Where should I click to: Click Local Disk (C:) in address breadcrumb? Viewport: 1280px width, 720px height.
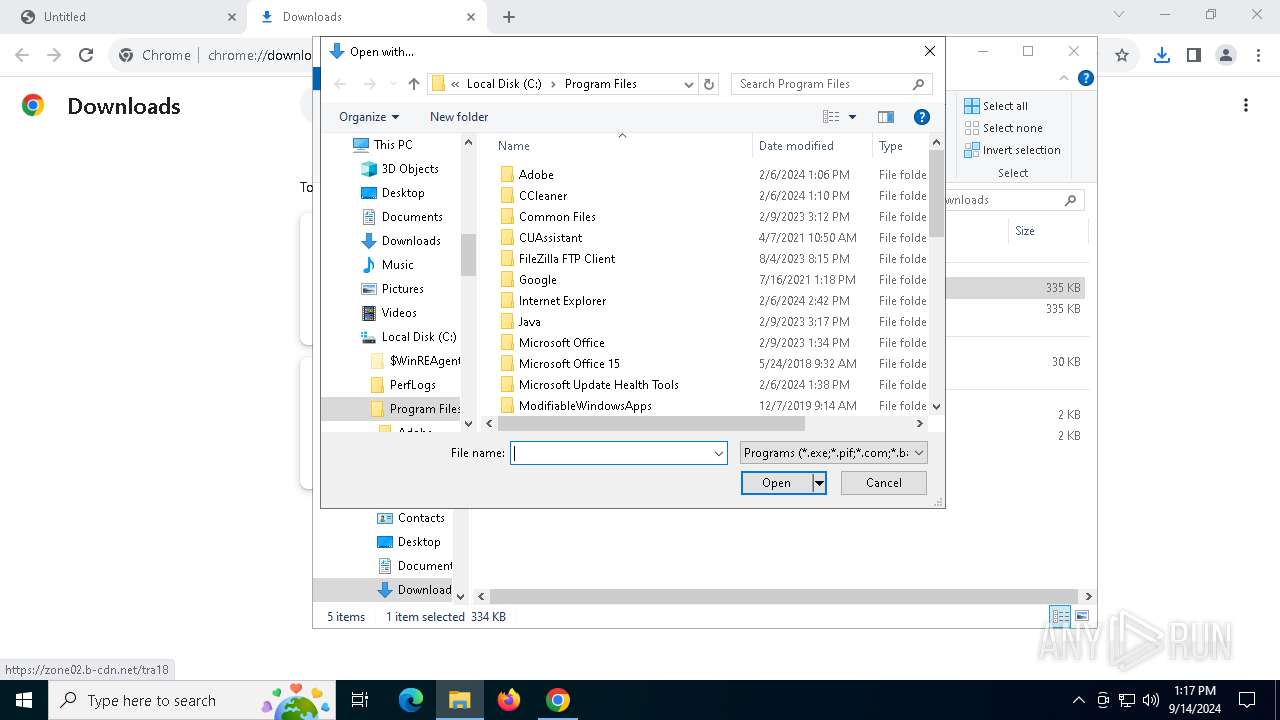coord(504,84)
